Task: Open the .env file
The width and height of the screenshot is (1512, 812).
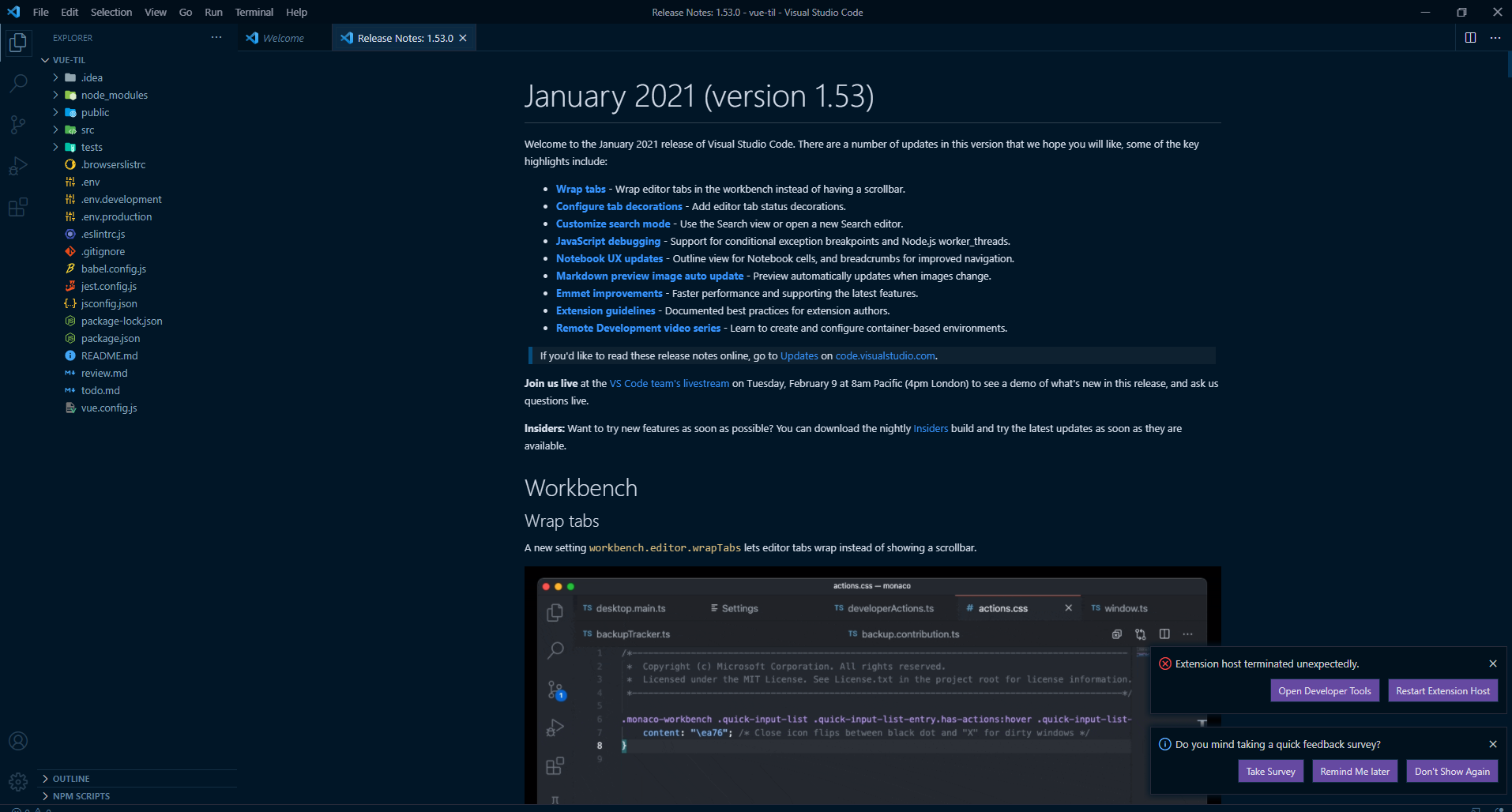Action: tap(90, 182)
